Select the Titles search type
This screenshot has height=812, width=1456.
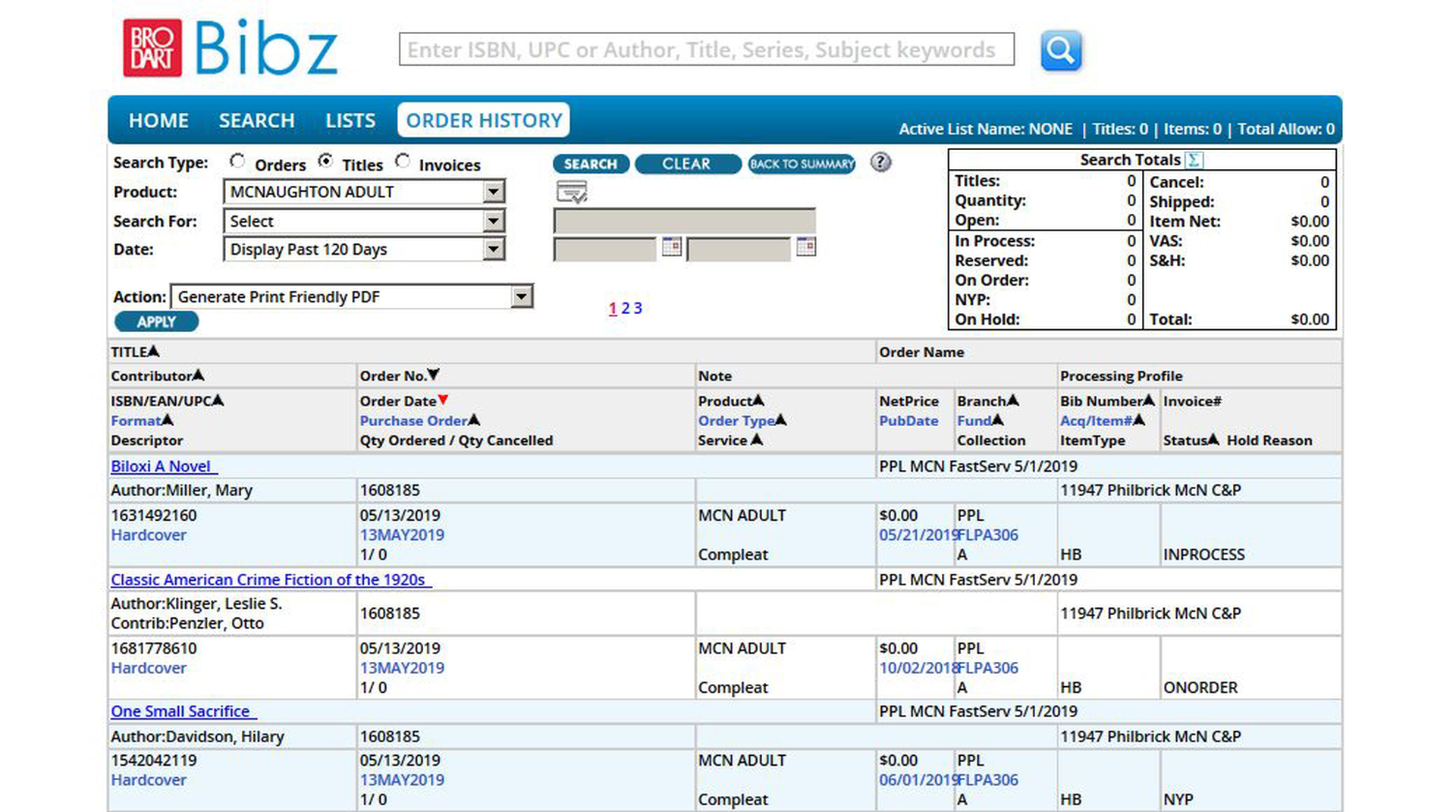pyautogui.click(x=325, y=161)
